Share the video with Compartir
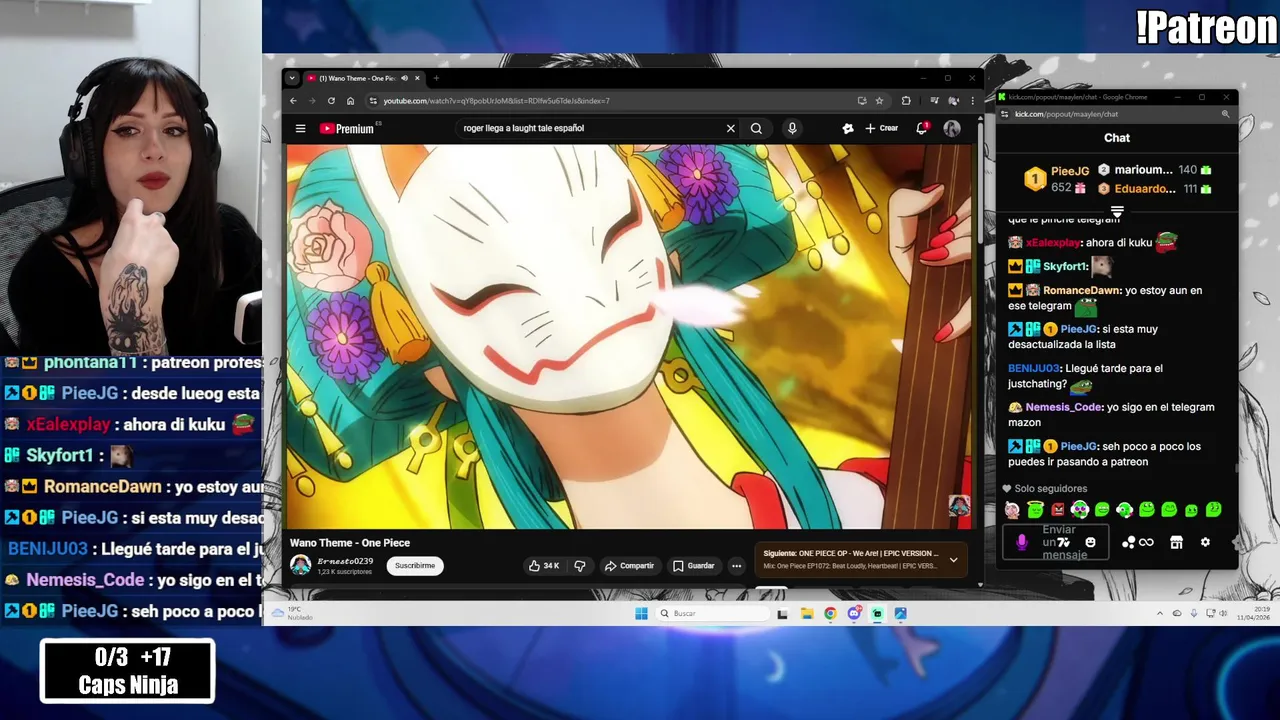The width and height of the screenshot is (1280, 720). 629,566
